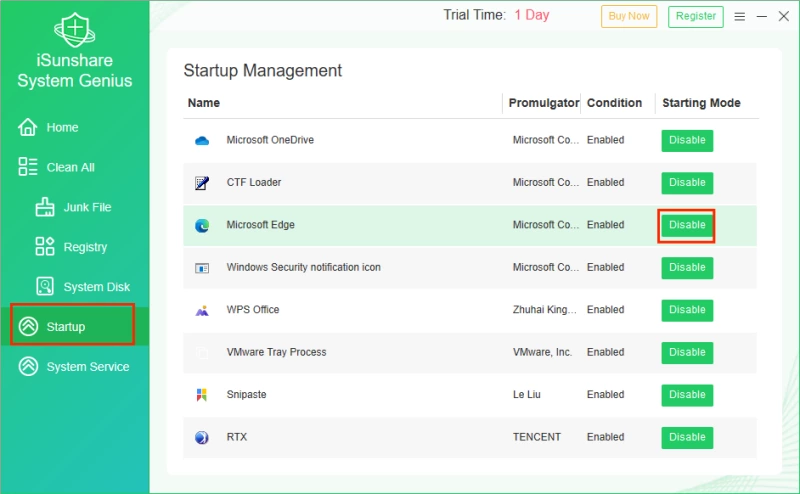This screenshot has width=800, height=494.
Task: Disable Snipaste at startup
Action: pos(687,394)
